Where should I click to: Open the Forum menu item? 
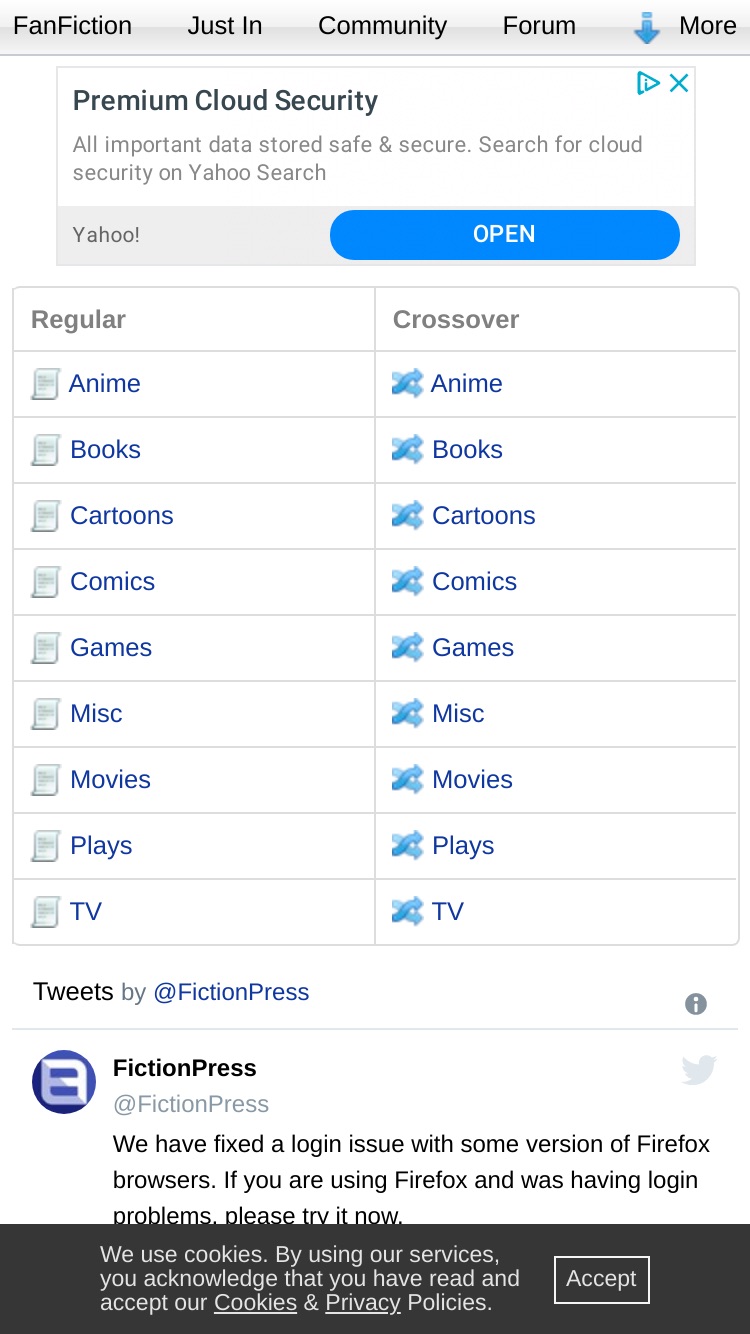tap(539, 26)
